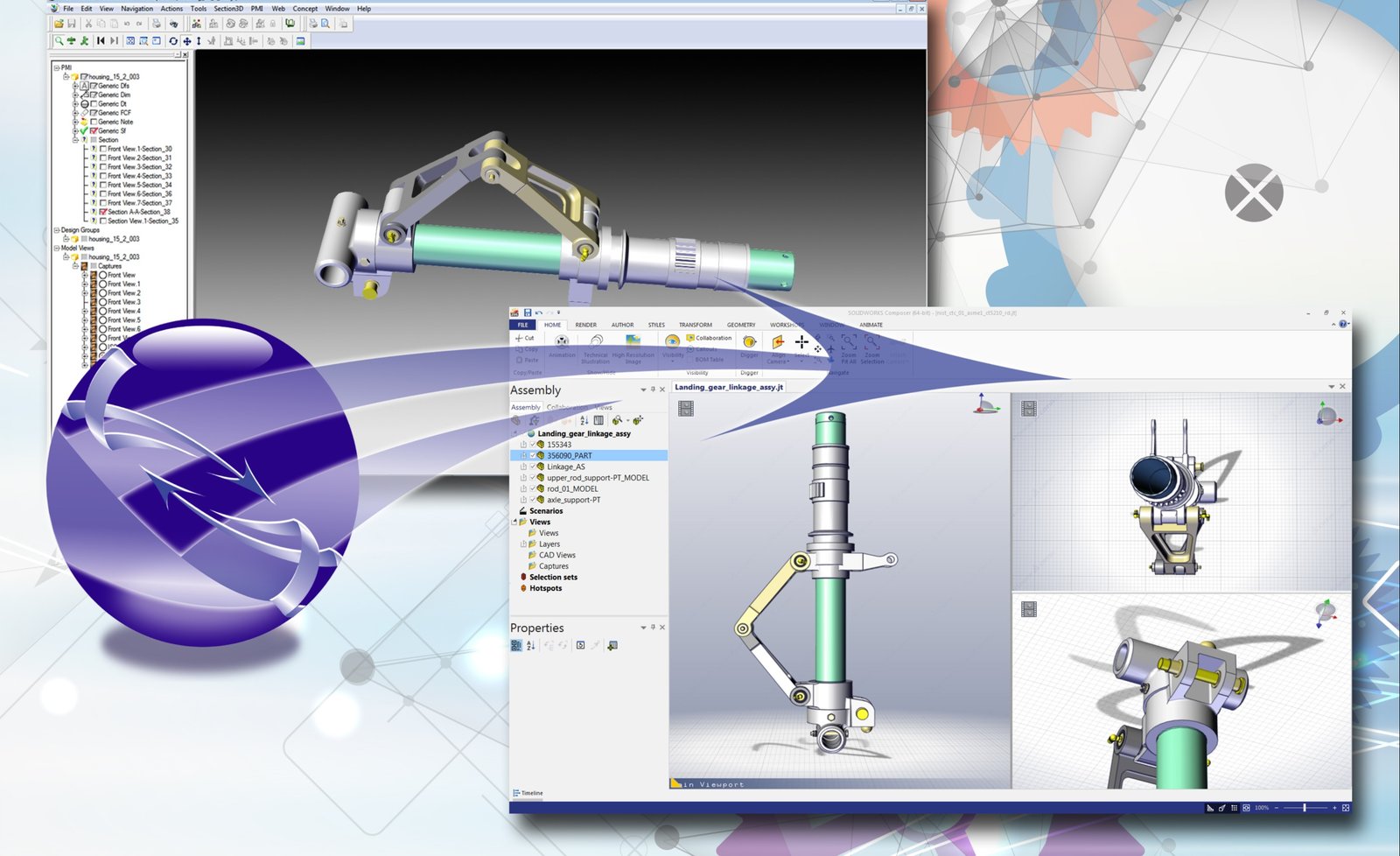This screenshot has height=856, width=1400.
Task: Collapse the Design Groups tree node
Action: pyautogui.click(x=57, y=230)
